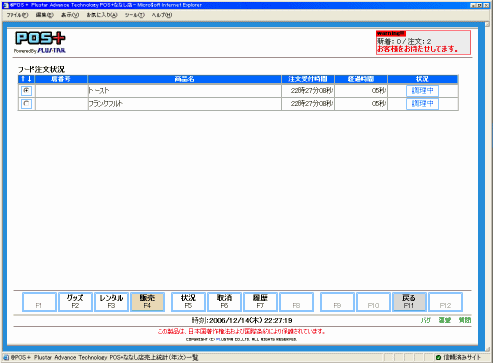Image resolution: width=493 pixels, height=363 pixels.
Task: Click the ↑↓ sort column header
Action: point(26,79)
